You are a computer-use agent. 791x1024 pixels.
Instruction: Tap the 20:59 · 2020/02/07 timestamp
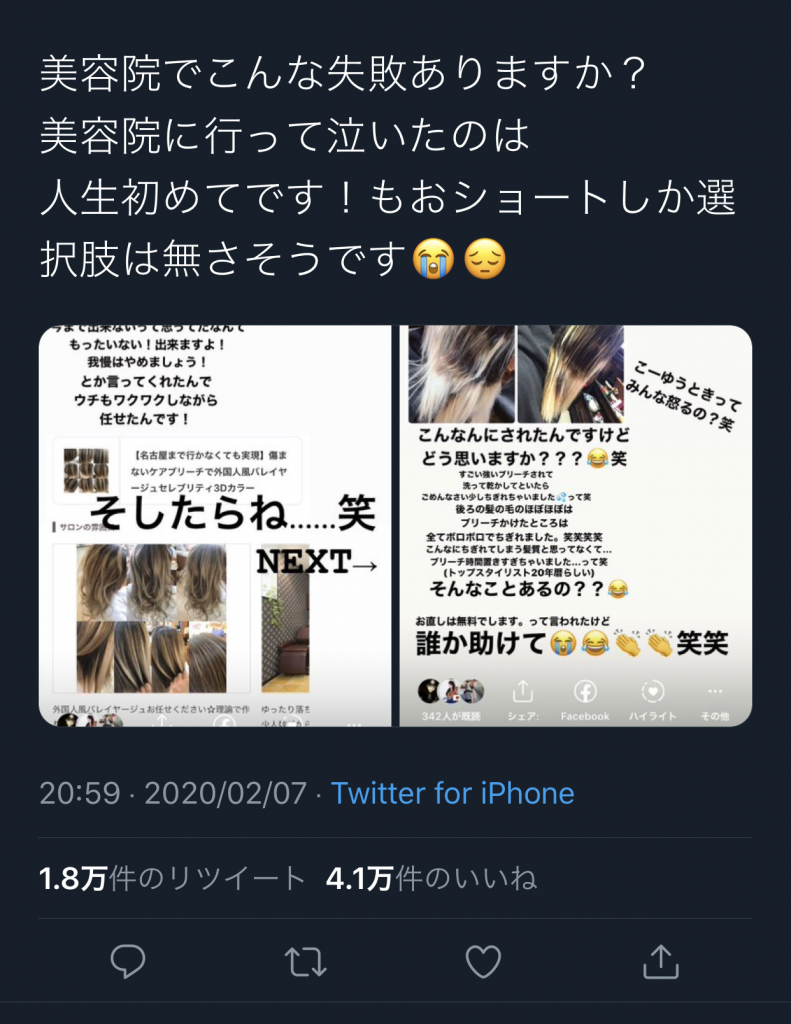[172, 793]
